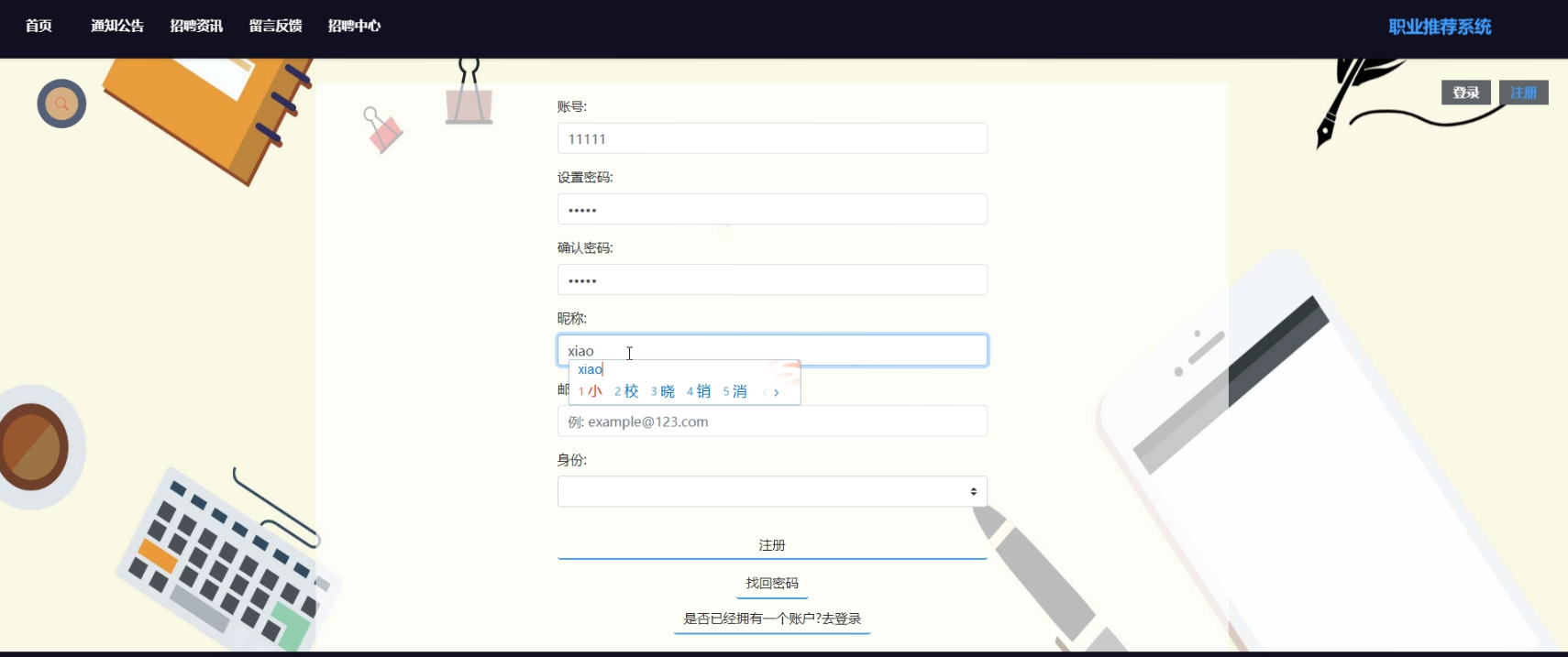Open the 留言反馈 nav item

275,26
